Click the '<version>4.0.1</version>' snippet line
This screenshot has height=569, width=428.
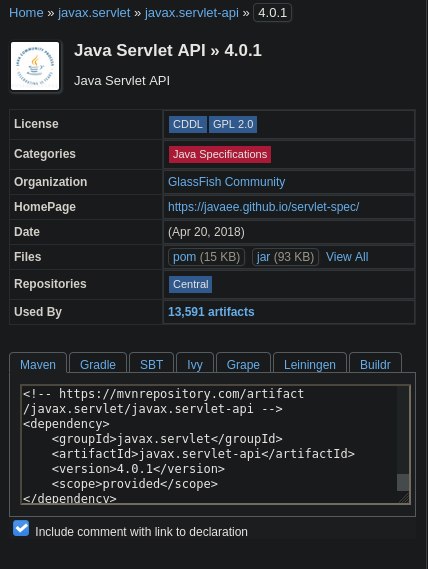click(138, 469)
